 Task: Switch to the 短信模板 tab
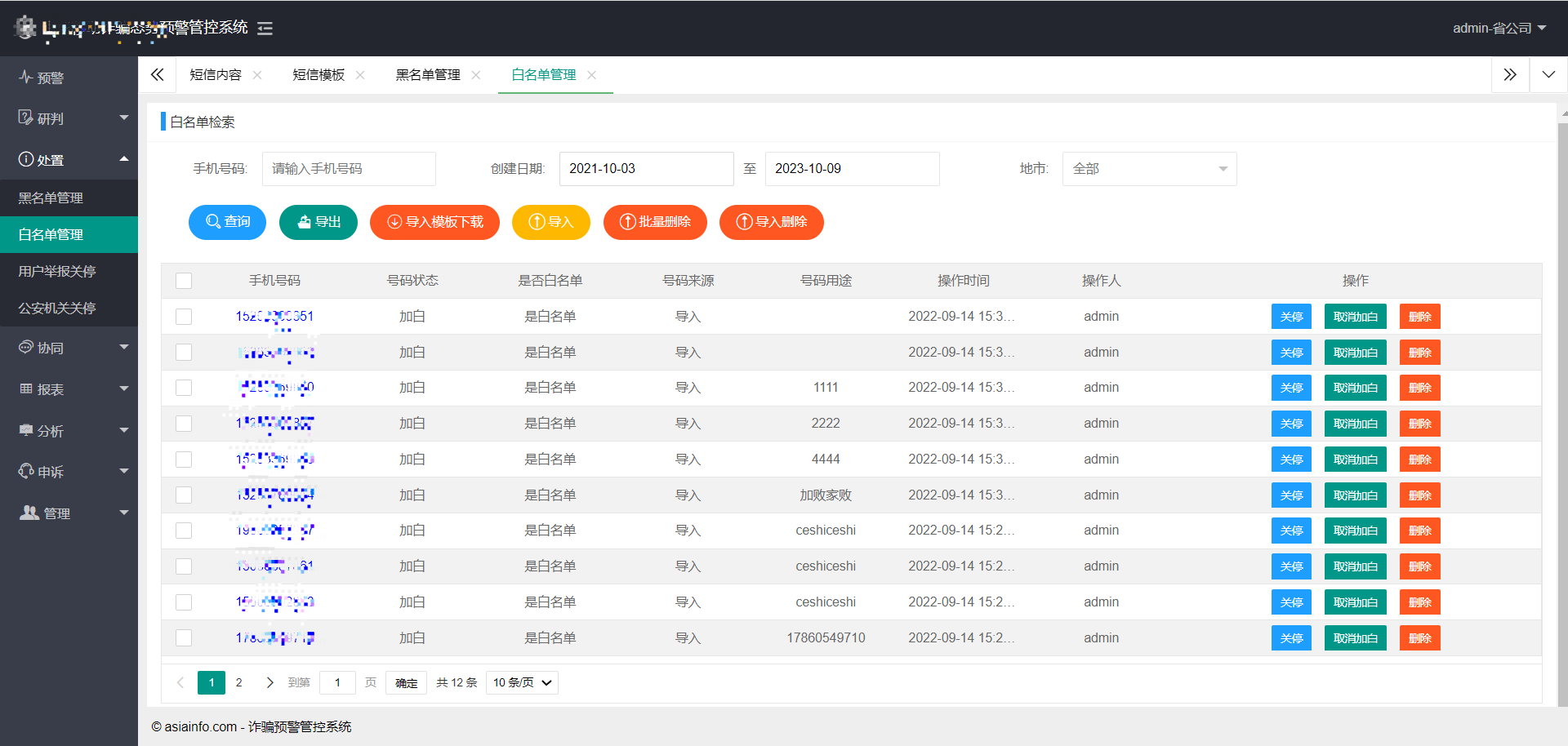(318, 75)
